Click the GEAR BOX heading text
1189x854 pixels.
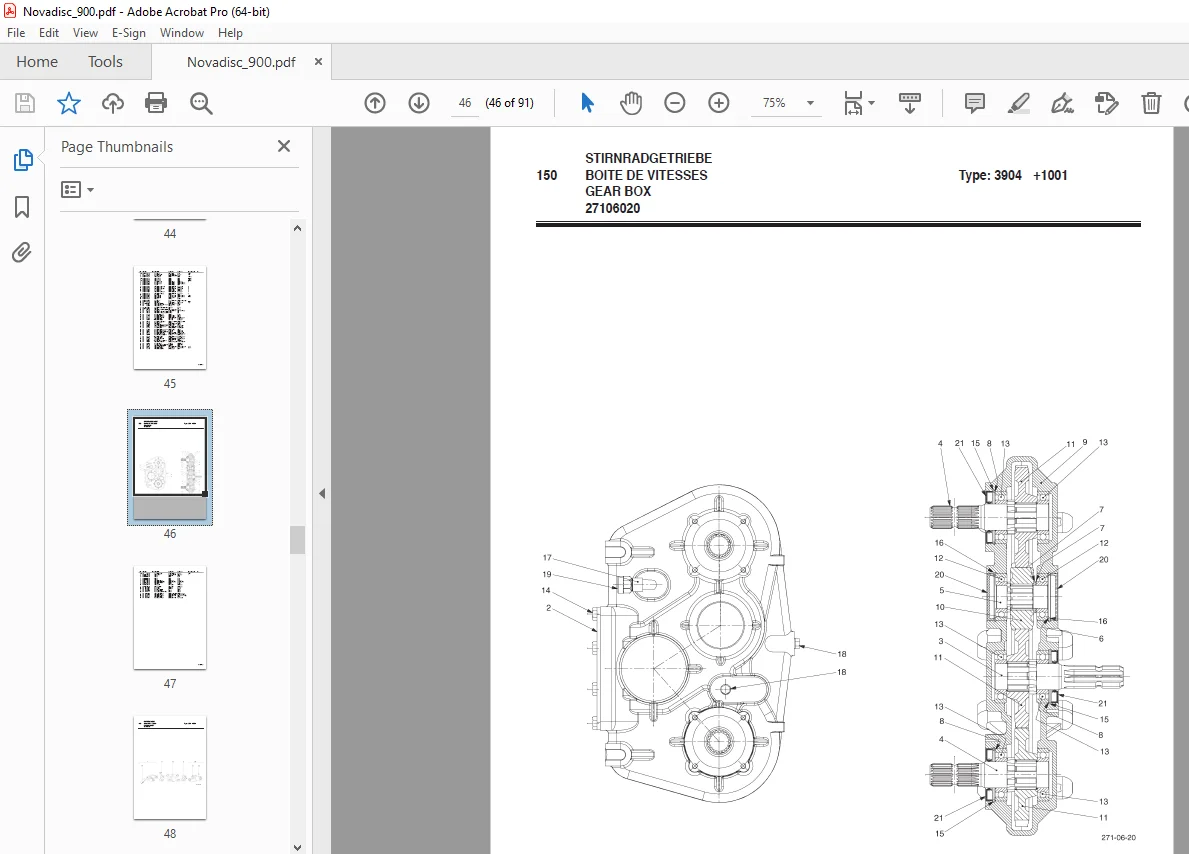618,191
